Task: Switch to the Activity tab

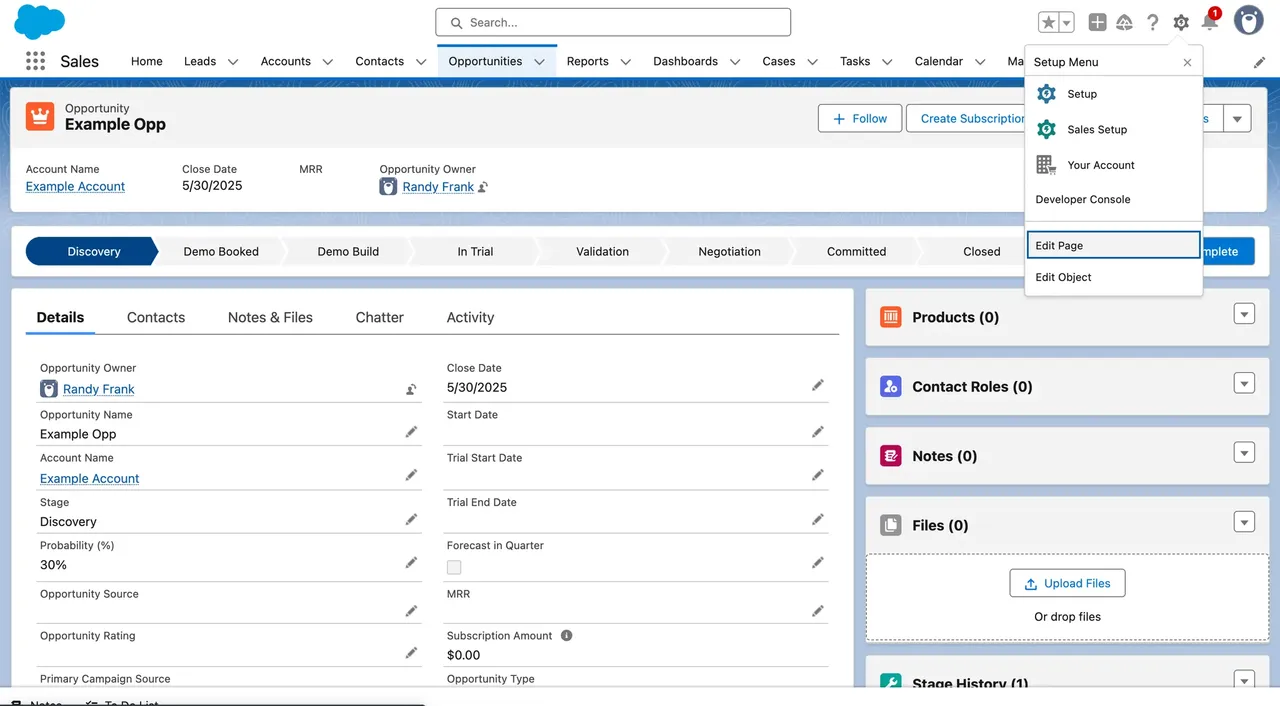Action: pyautogui.click(x=471, y=317)
